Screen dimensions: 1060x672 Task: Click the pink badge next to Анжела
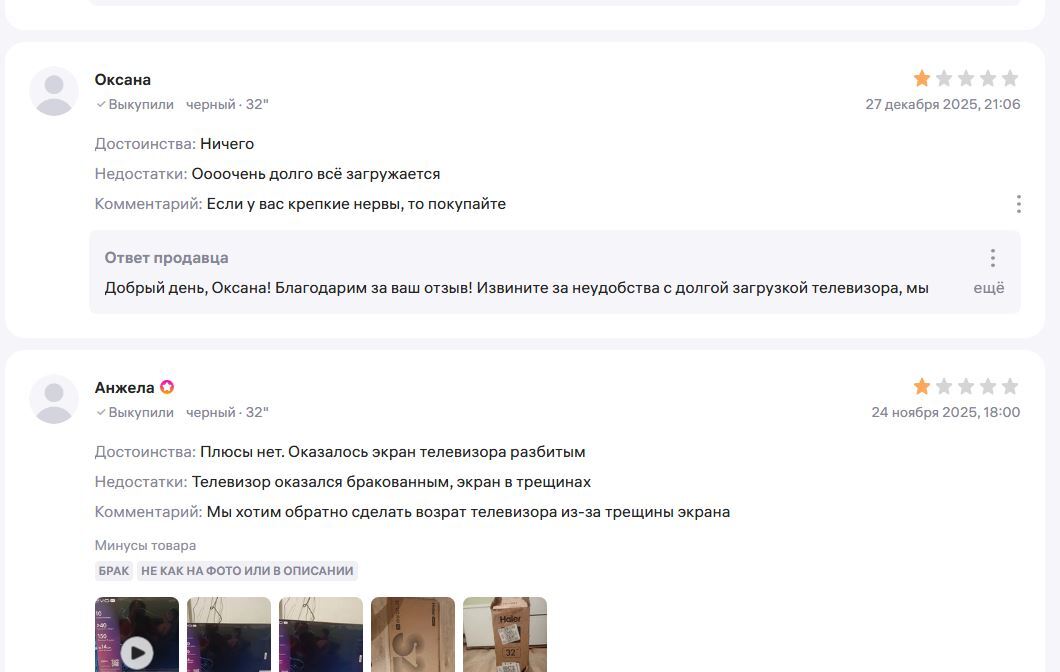point(167,387)
